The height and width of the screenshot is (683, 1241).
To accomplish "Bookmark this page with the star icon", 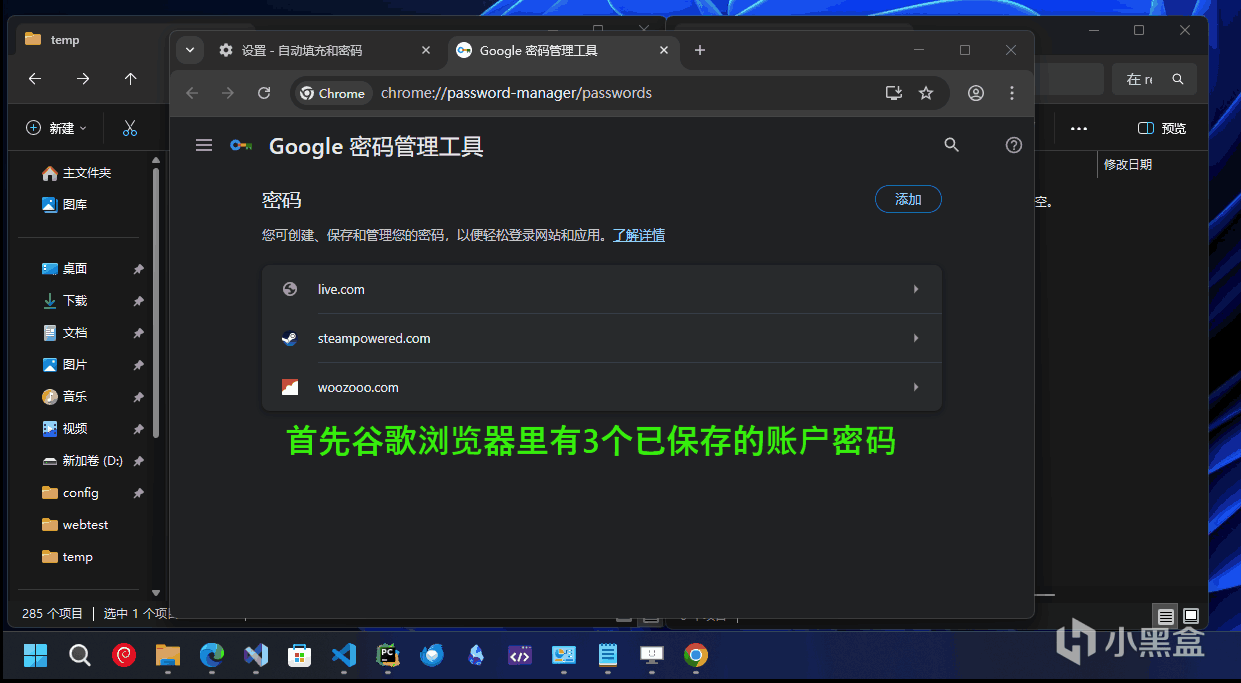I will pyautogui.click(x=926, y=92).
